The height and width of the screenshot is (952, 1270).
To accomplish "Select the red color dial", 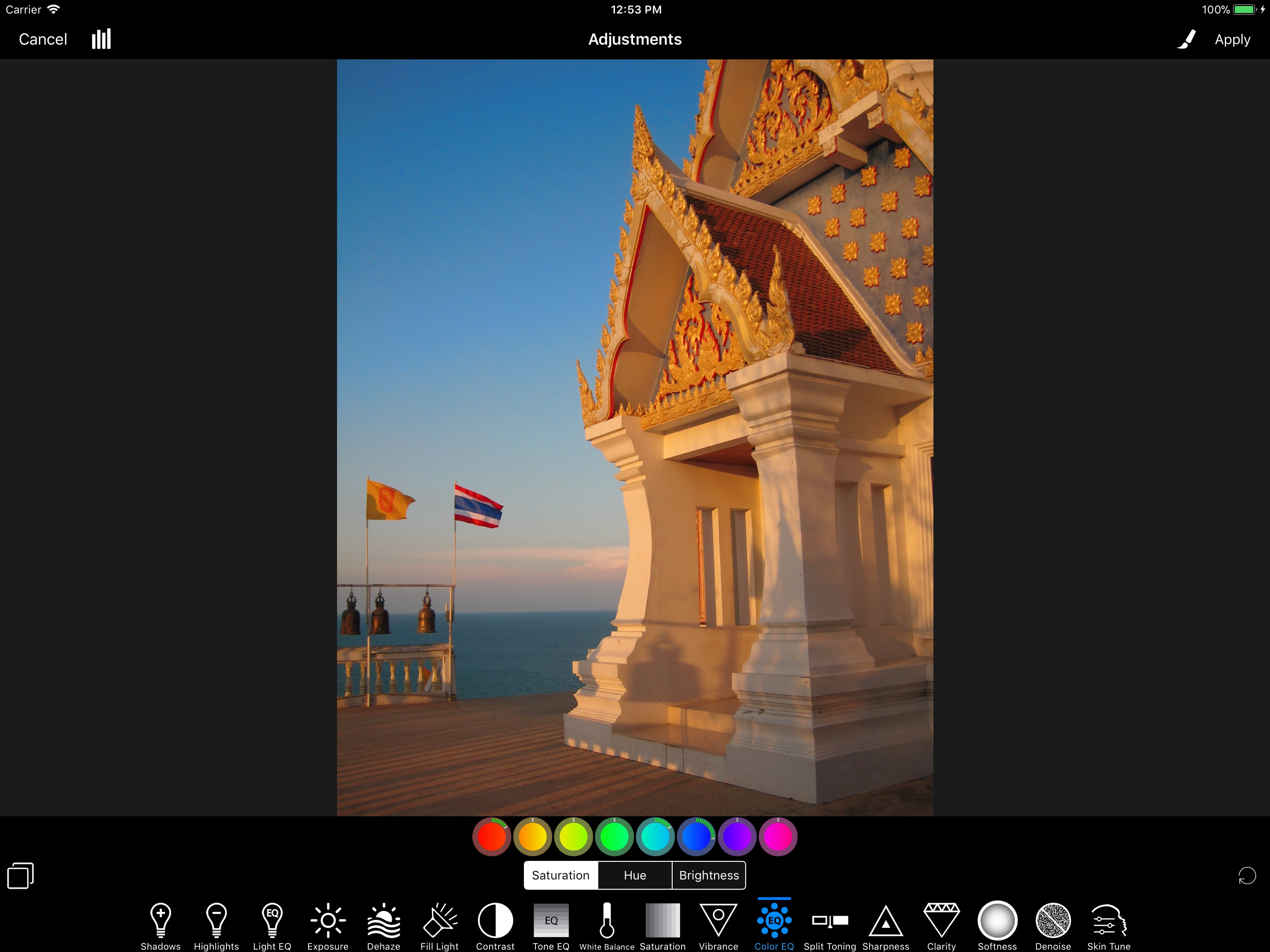I will click(x=491, y=837).
